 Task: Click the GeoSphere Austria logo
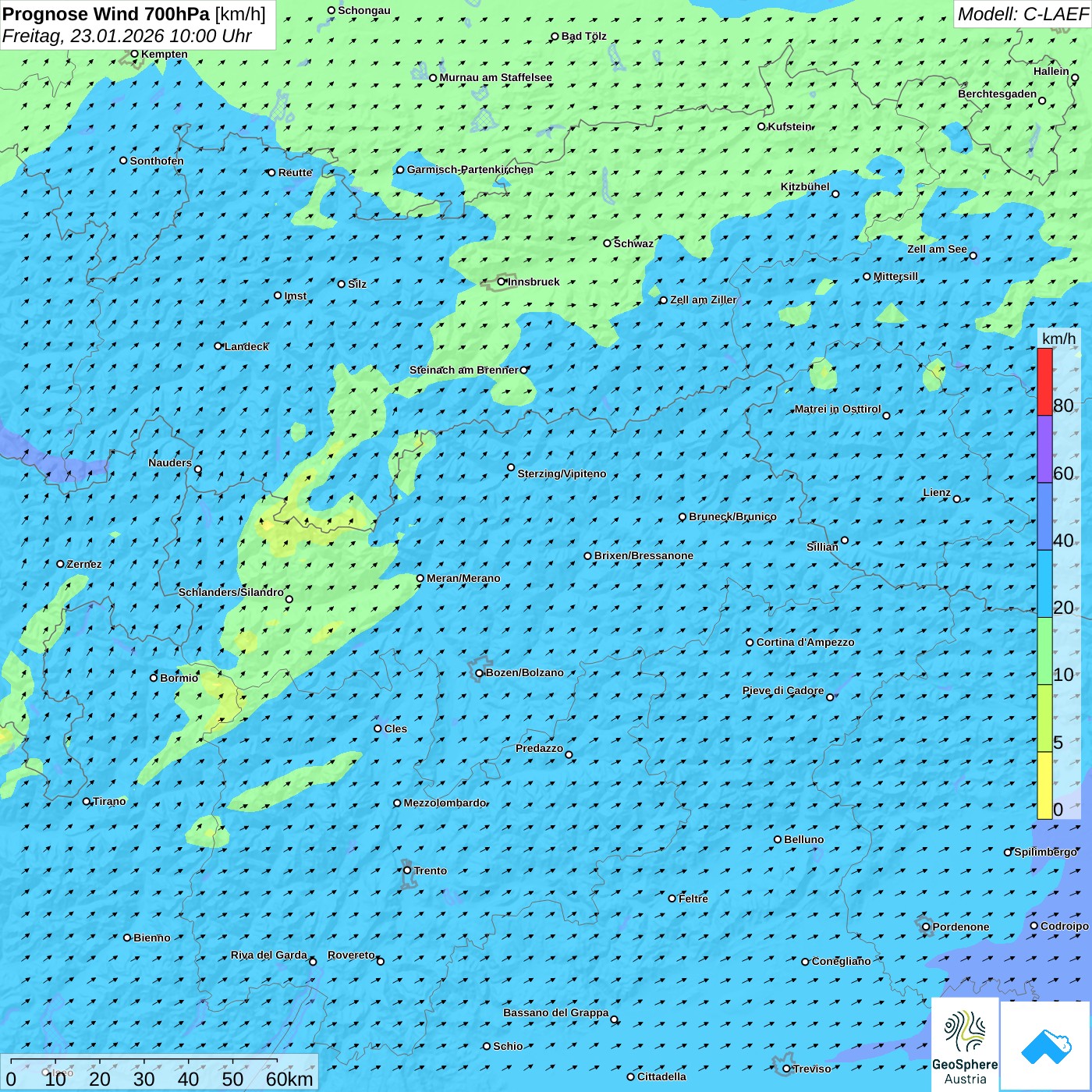[966, 1044]
